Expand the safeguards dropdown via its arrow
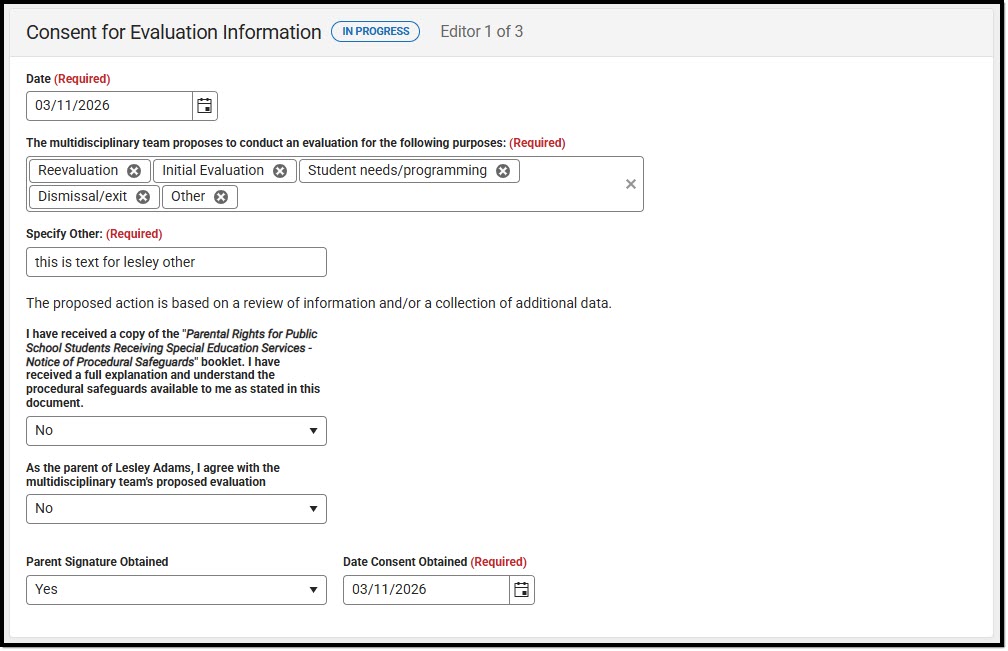The height and width of the screenshot is (651, 1008). tap(315, 431)
